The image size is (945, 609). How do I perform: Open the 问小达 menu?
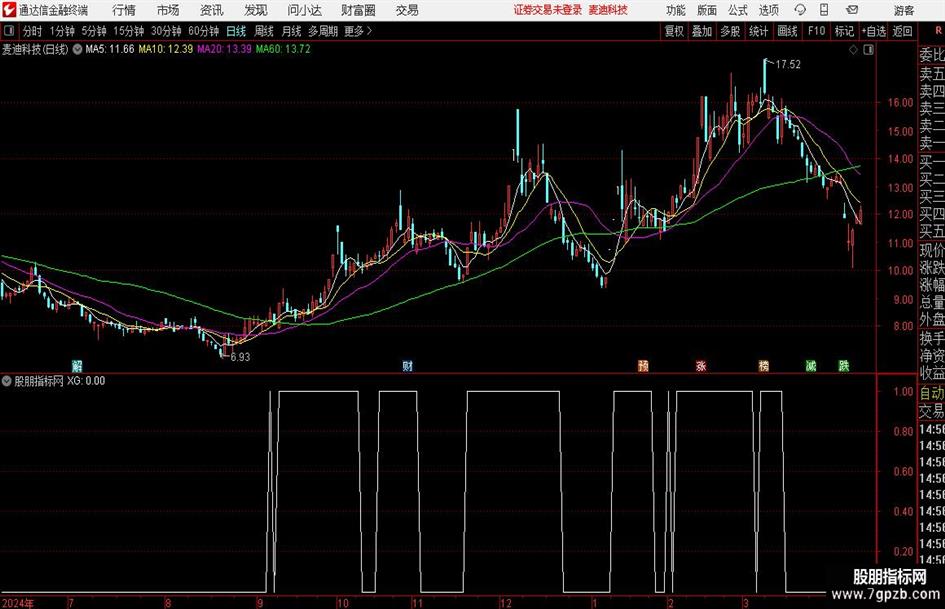(304, 10)
